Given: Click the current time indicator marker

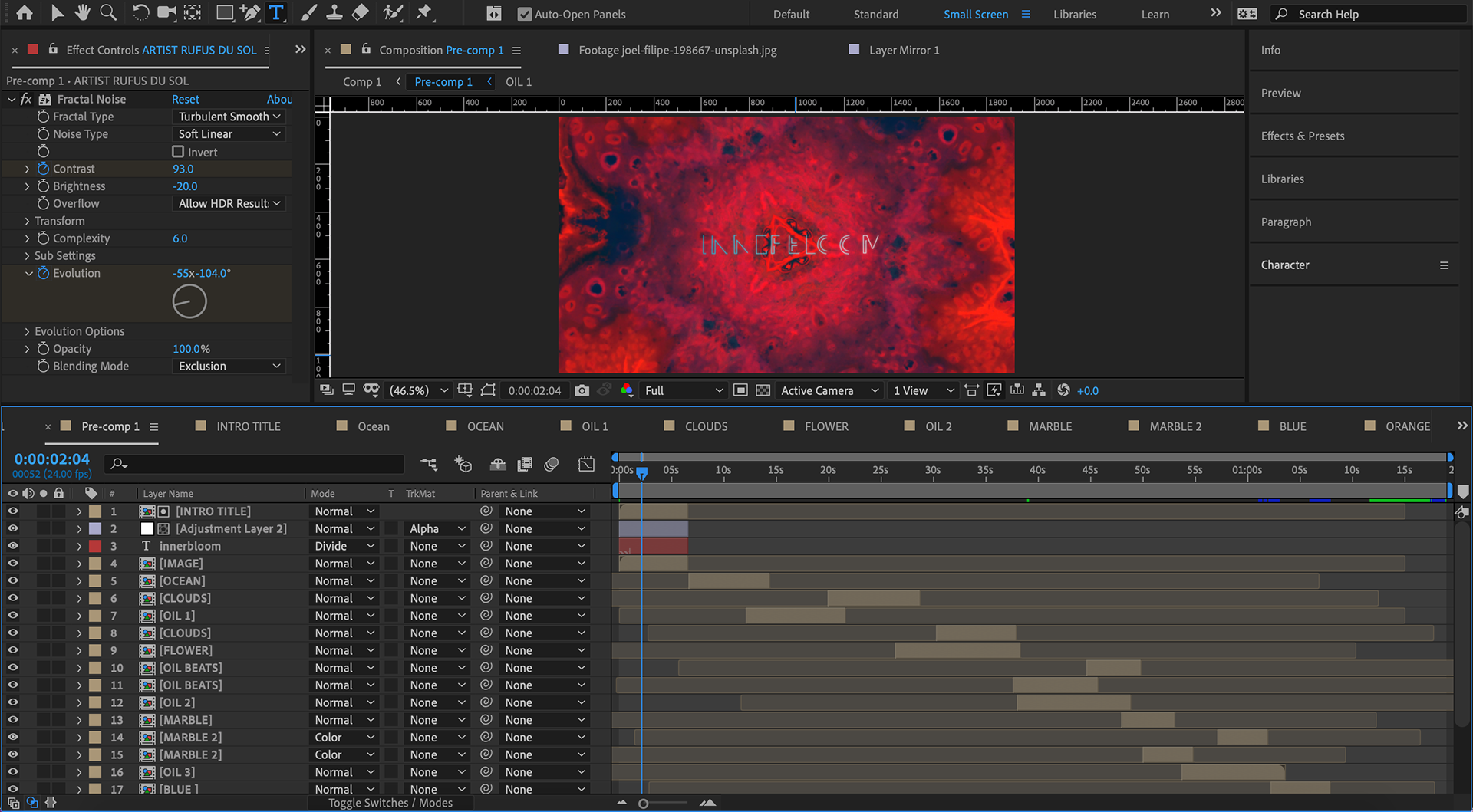Looking at the screenshot, I should [x=642, y=473].
